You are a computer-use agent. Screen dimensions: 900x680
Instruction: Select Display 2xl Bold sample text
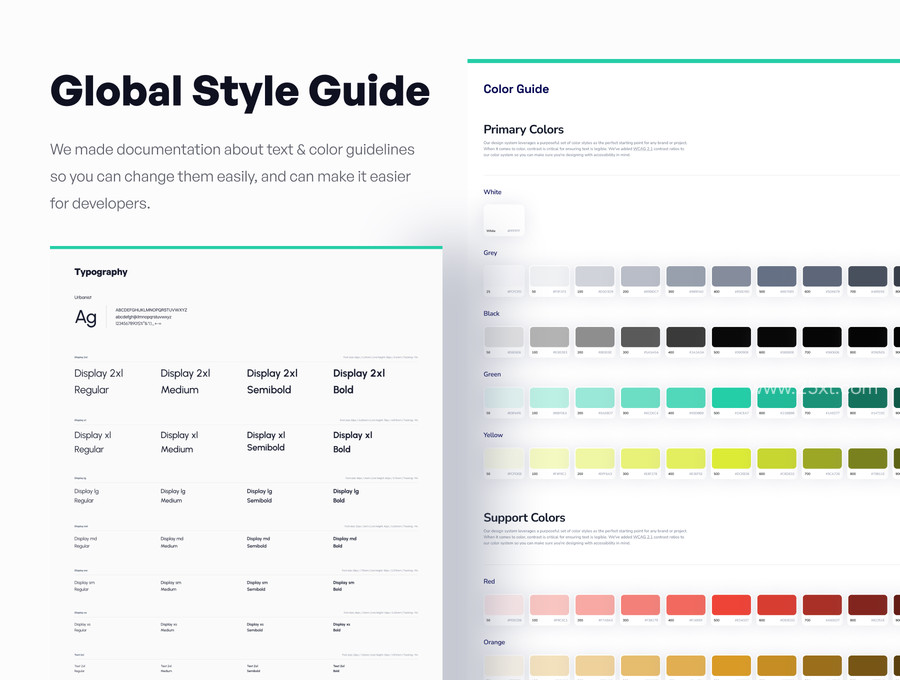pos(359,381)
